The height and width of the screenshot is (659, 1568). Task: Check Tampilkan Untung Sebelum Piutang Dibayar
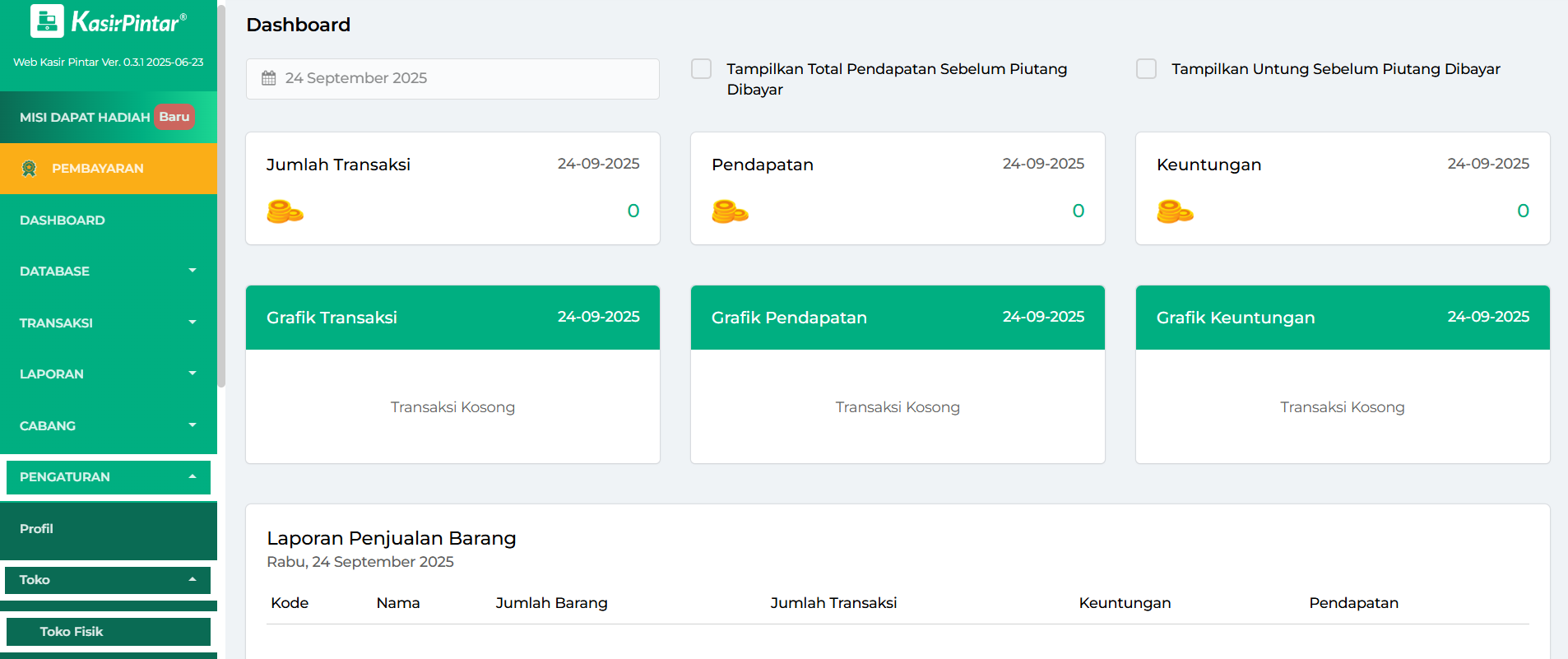[1146, 69]
